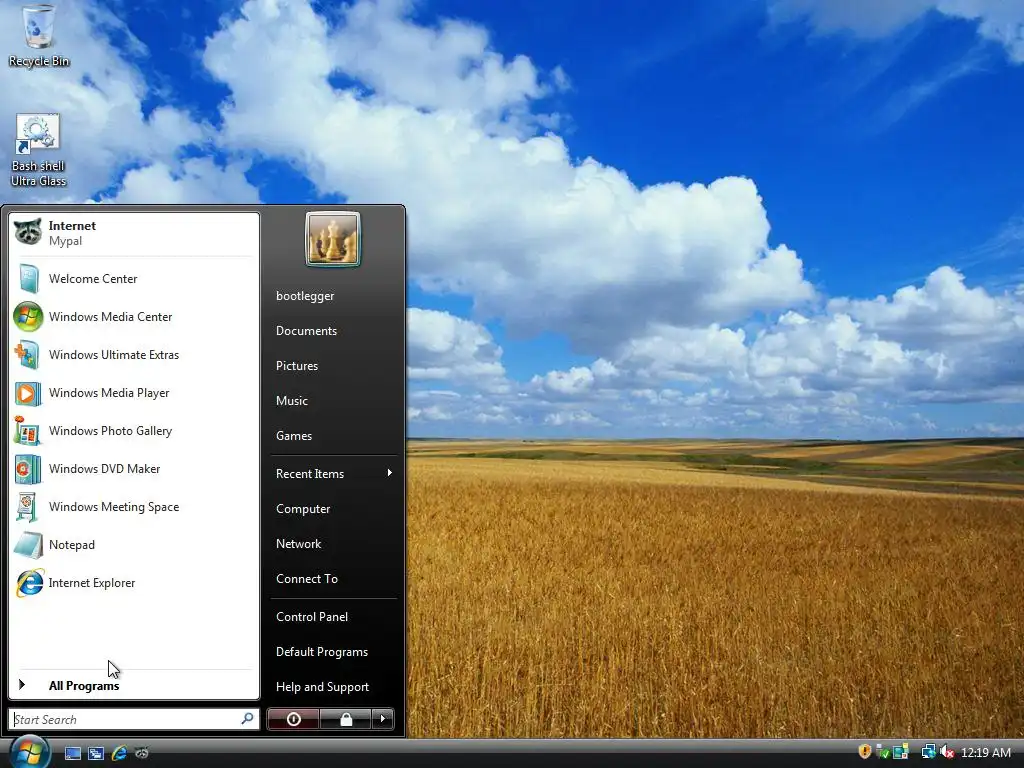Open Windows Ultimate Extras
1024x768 pixels.
(134, 355)
